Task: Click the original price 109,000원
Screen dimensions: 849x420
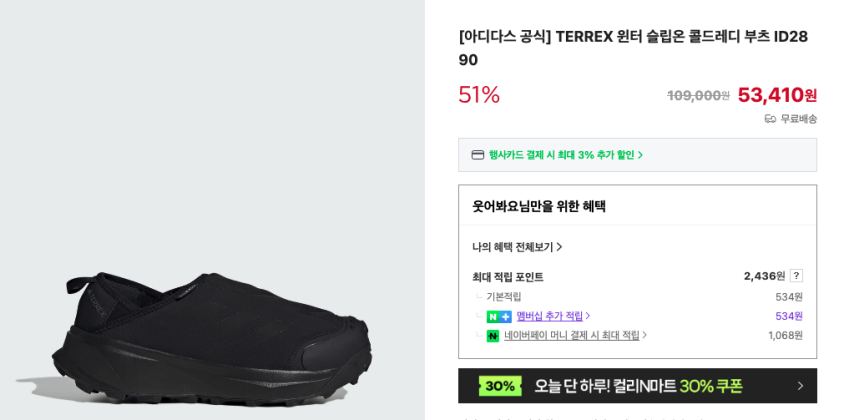Action: click(698, 96)
